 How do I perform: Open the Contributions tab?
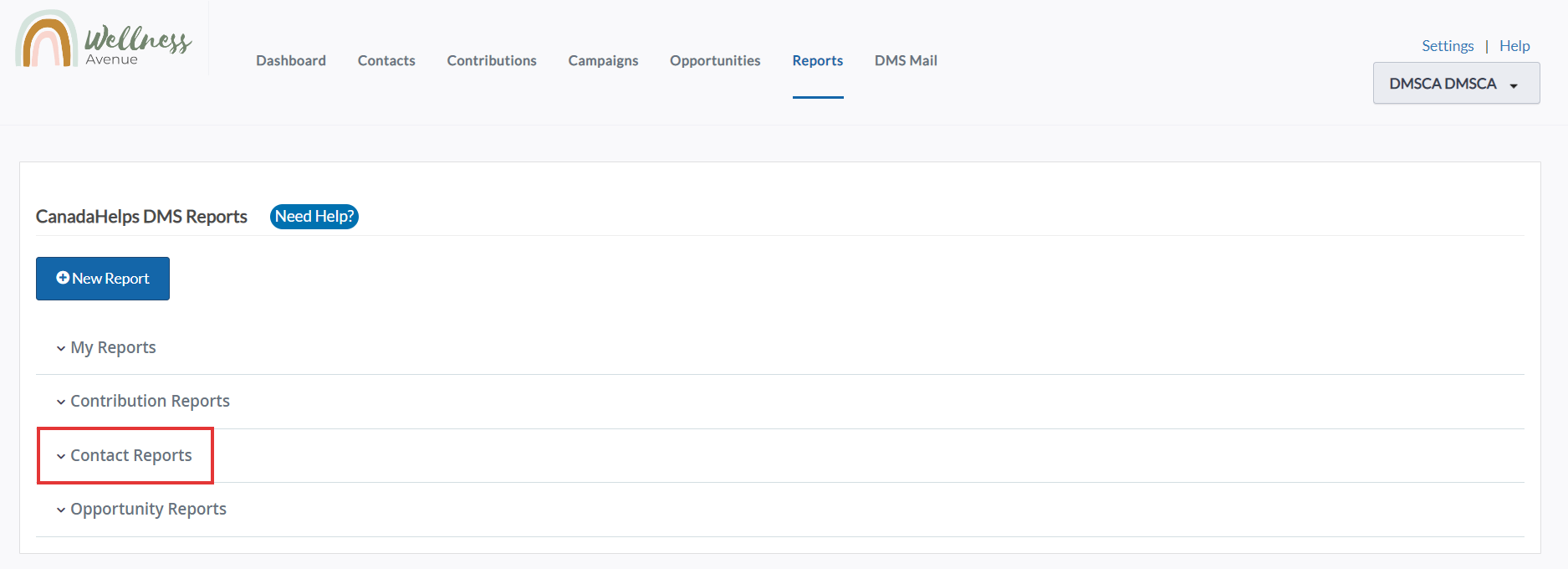[x=492, y=60]
